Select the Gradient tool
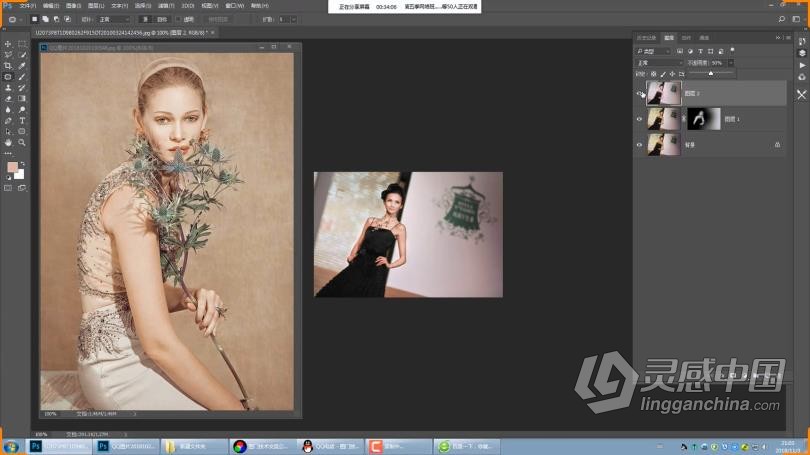The height and width of the screenshot is (455, 810). [x=22, y=98]
